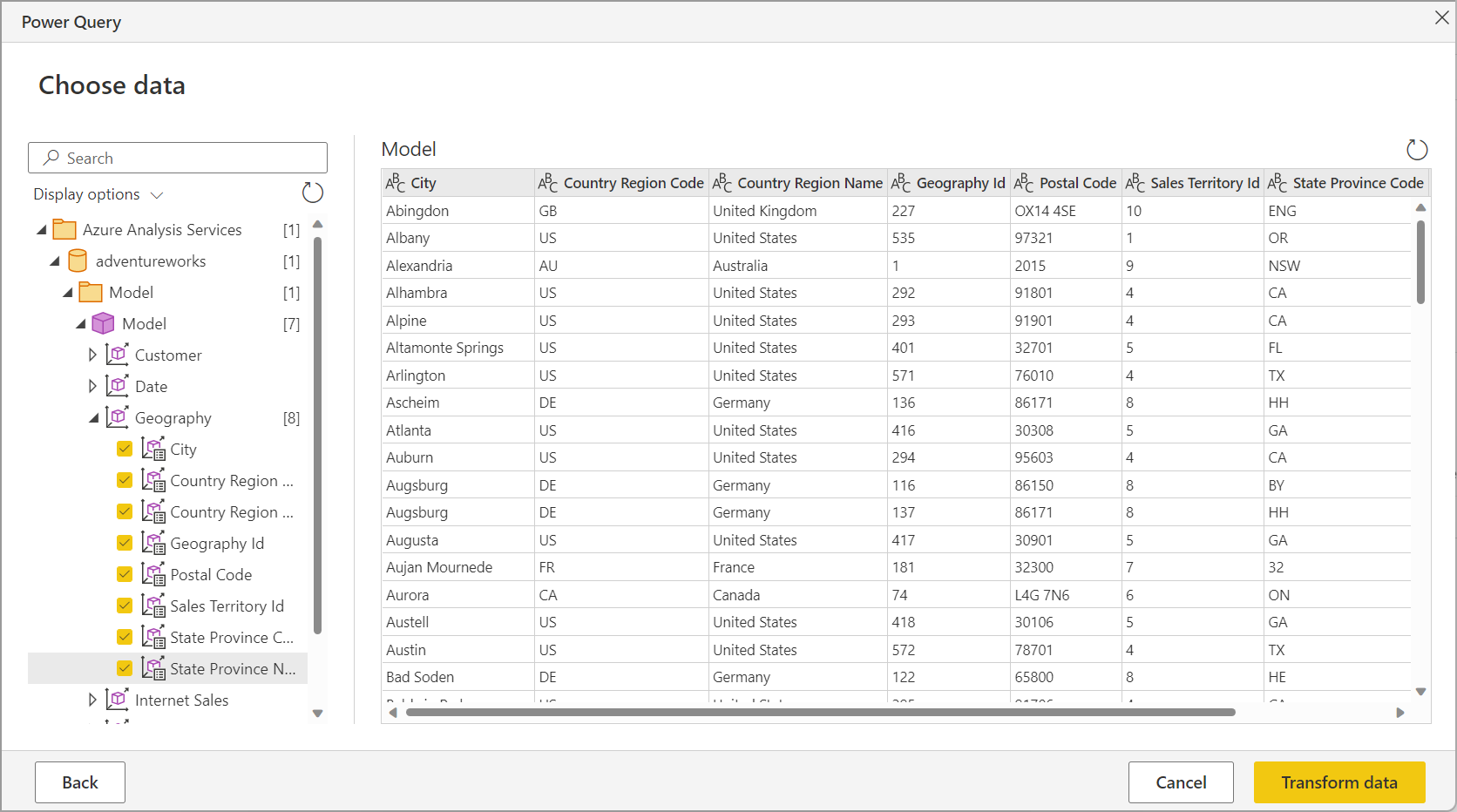This screenshot has width=1457, height=812.
Task: Close the Power Query dialog
Action: click(1441, 17)
